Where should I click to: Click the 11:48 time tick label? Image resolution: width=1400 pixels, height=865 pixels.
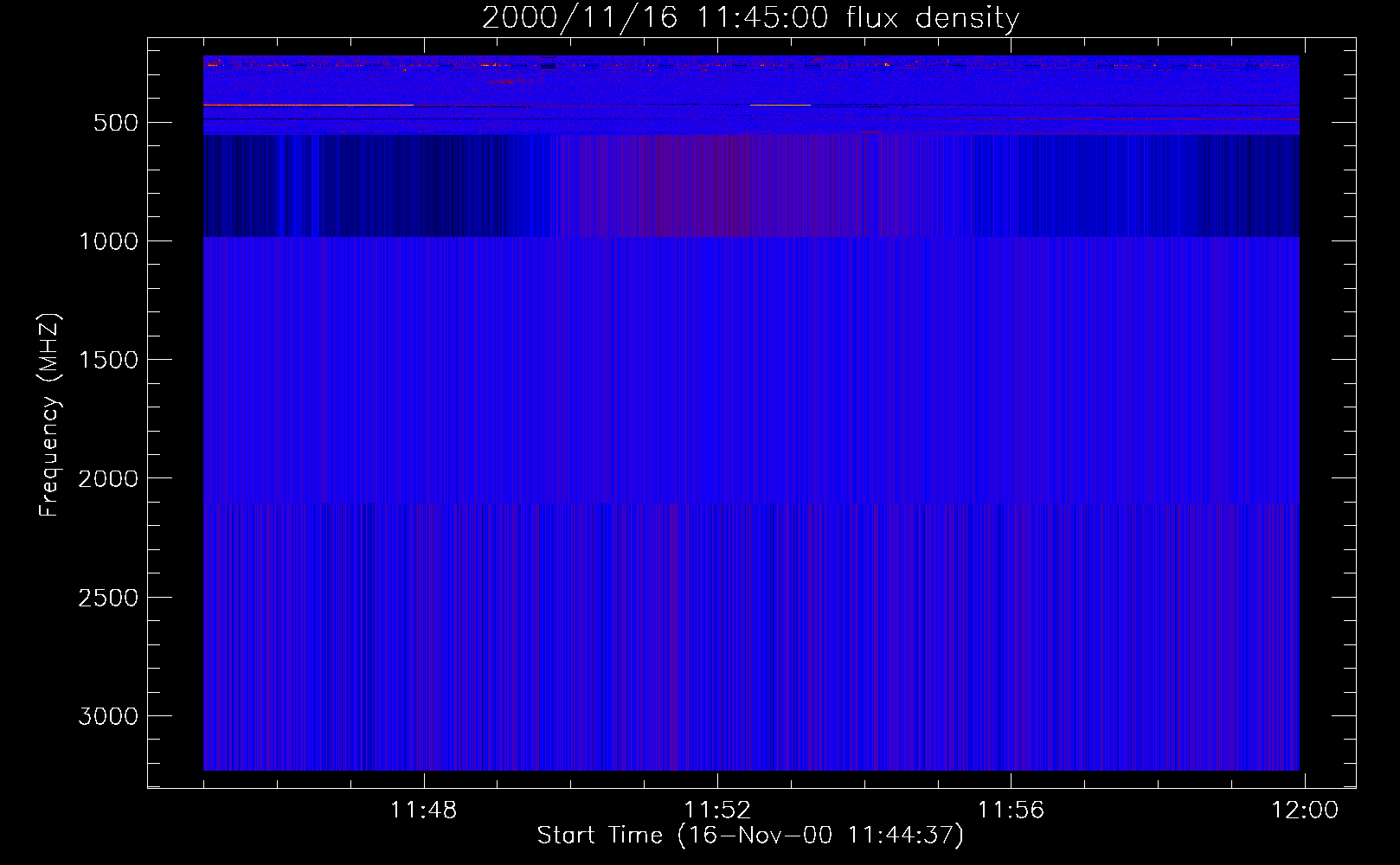click(424, 811)
